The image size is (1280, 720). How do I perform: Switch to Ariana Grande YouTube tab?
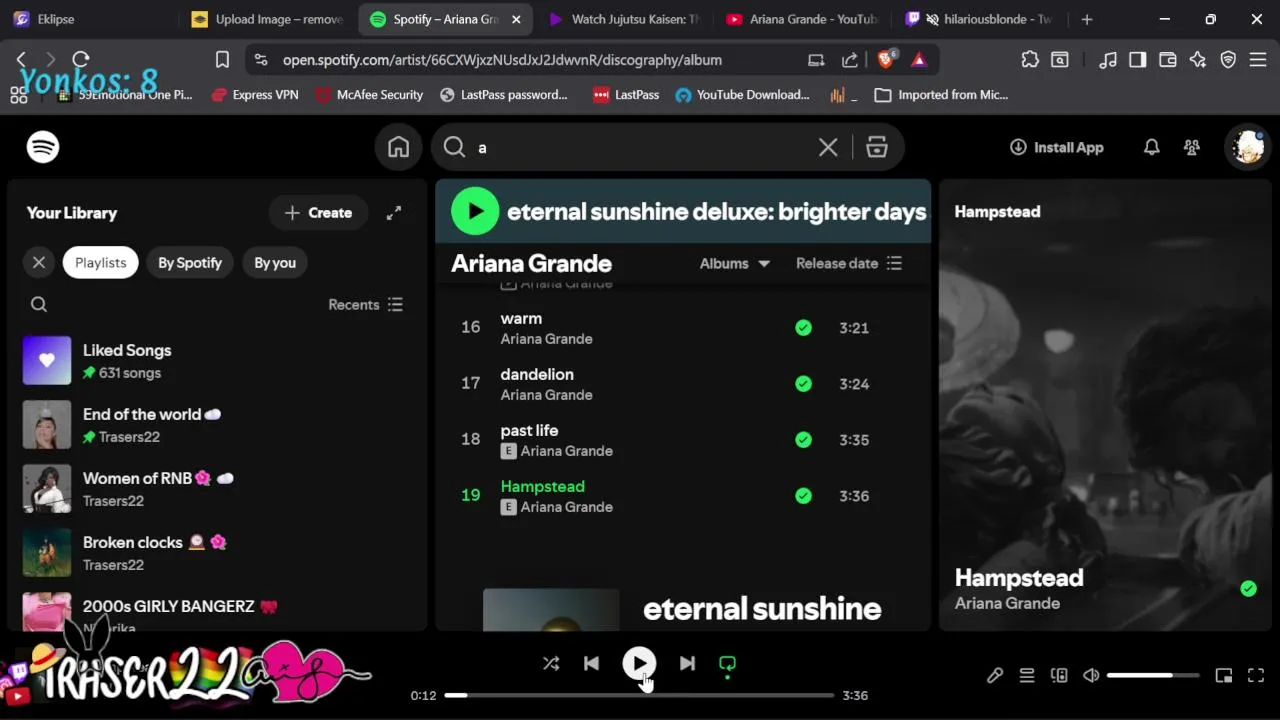[802, 19]
